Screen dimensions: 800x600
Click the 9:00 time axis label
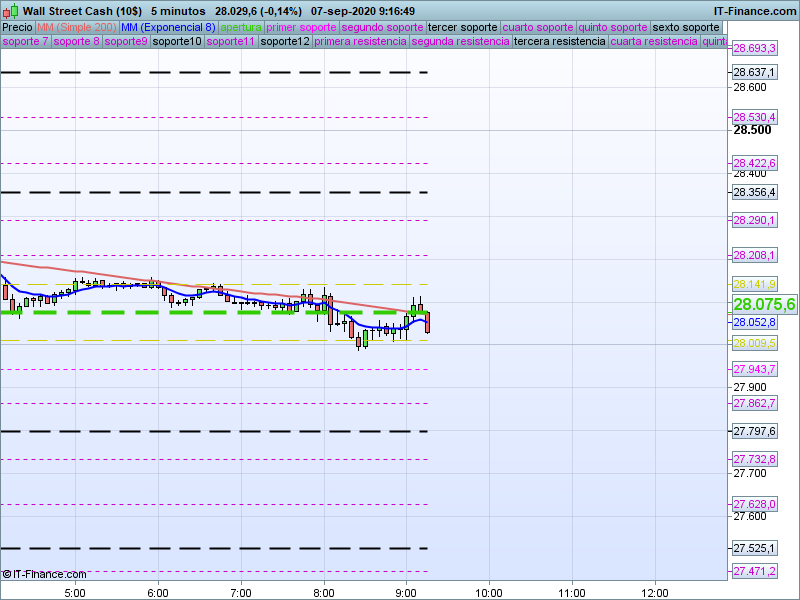[406, 593]
